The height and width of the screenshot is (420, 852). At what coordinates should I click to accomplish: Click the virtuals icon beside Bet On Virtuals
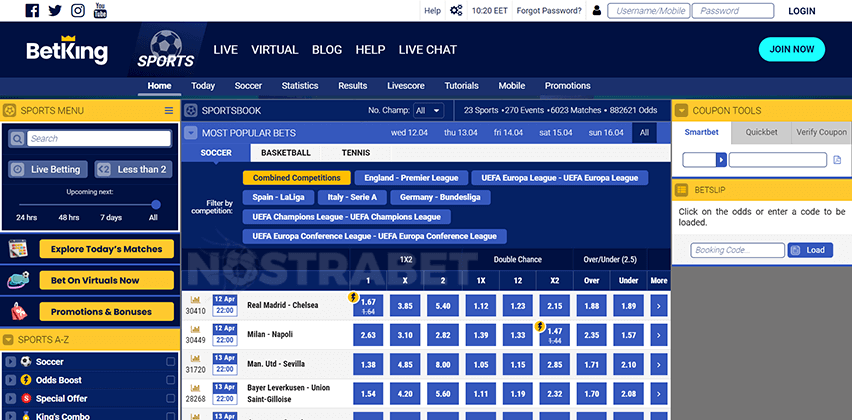[x=18, y=280]
